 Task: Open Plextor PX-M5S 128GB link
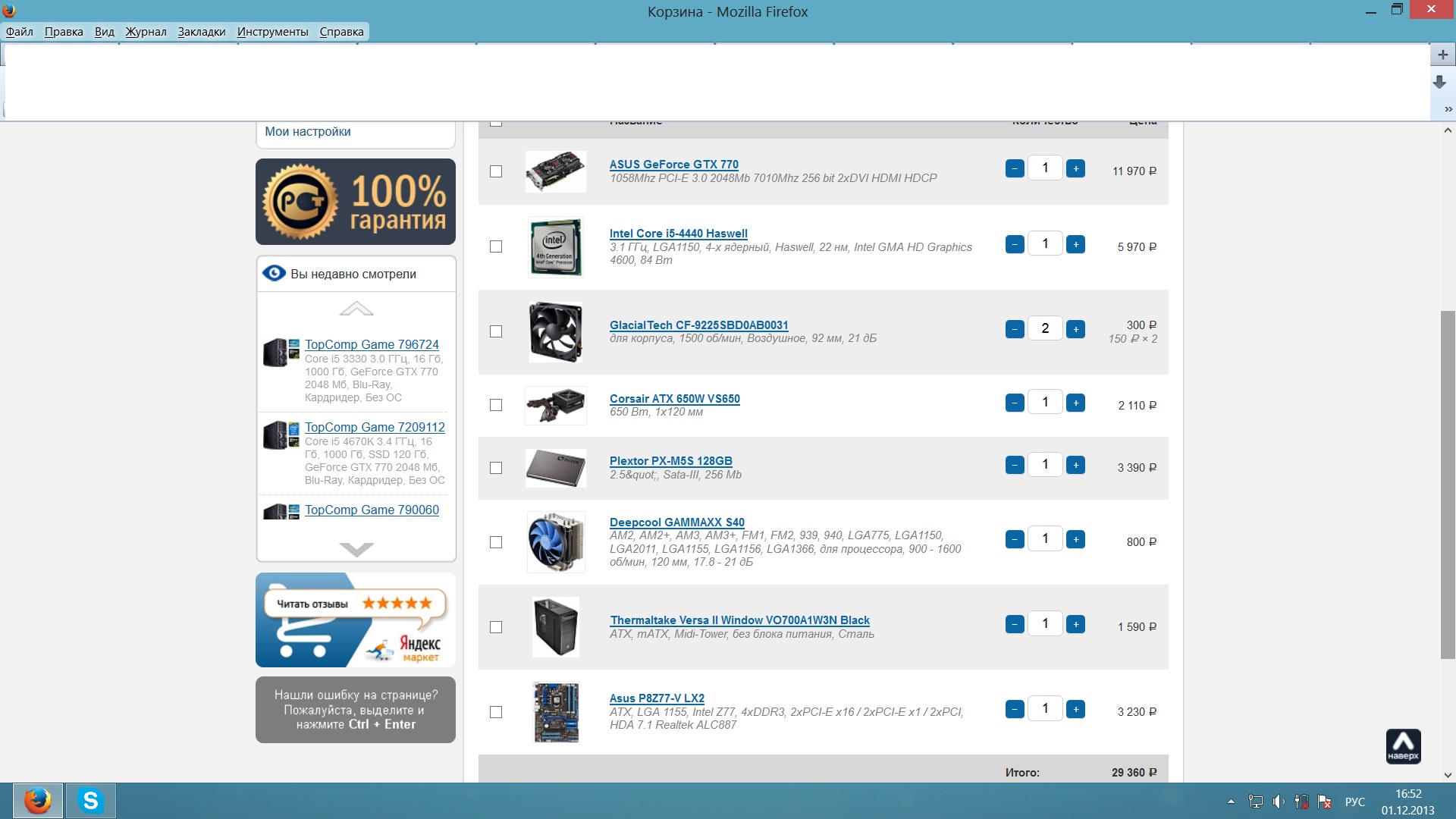(x=670, y=461)
